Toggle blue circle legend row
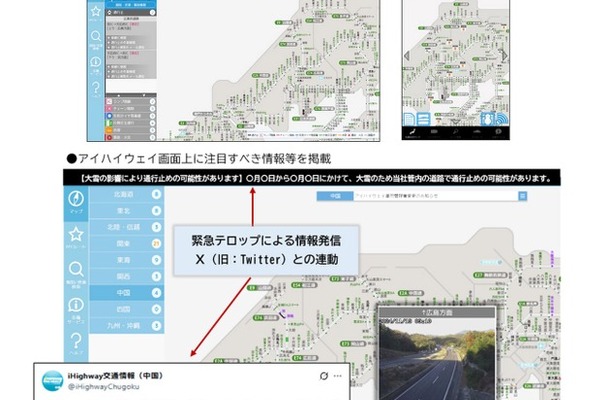Image resolution: width=610 pixels, height=400 pixels. [x=131, y=116]
